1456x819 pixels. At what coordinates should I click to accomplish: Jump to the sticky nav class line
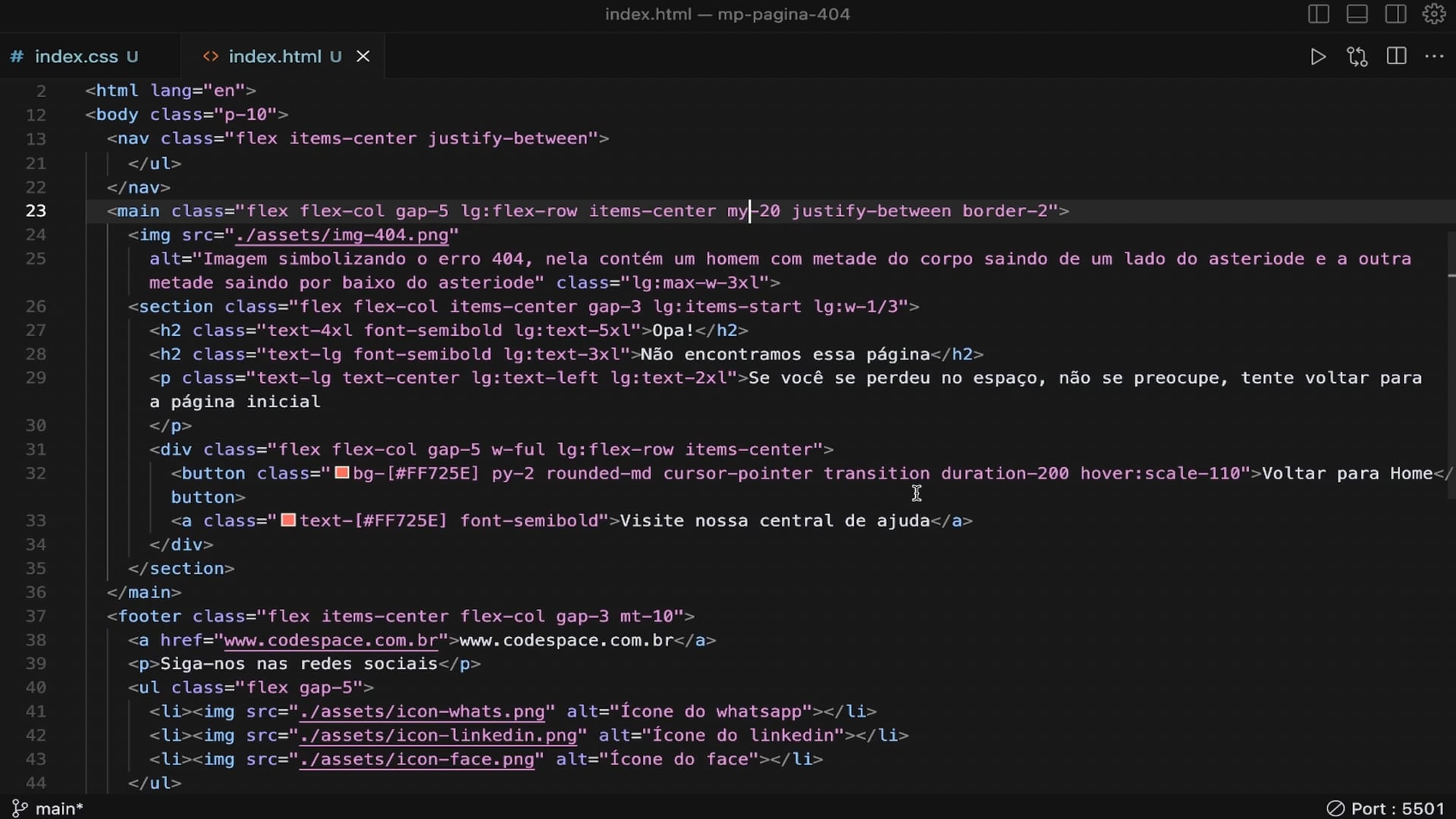pyautogui.click(x=358, y=139)
